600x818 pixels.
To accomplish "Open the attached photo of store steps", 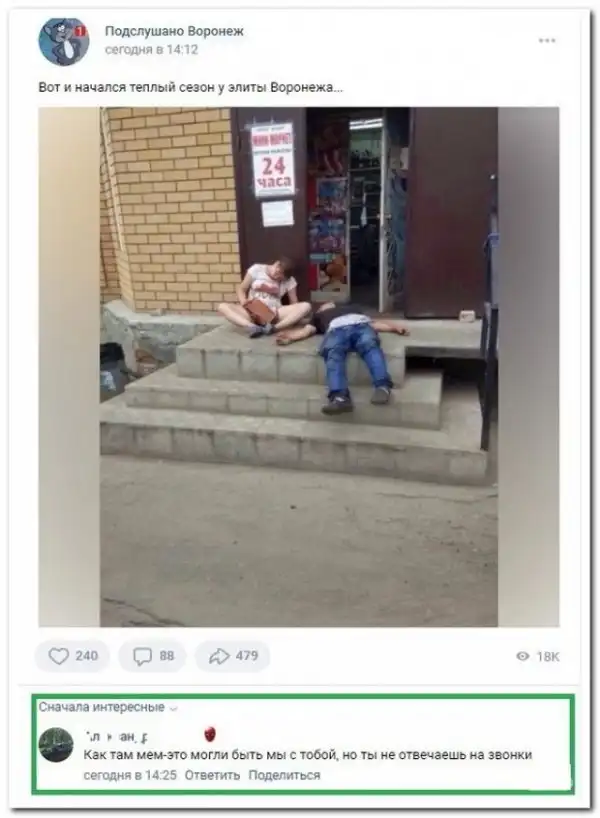I will point(298,367).
